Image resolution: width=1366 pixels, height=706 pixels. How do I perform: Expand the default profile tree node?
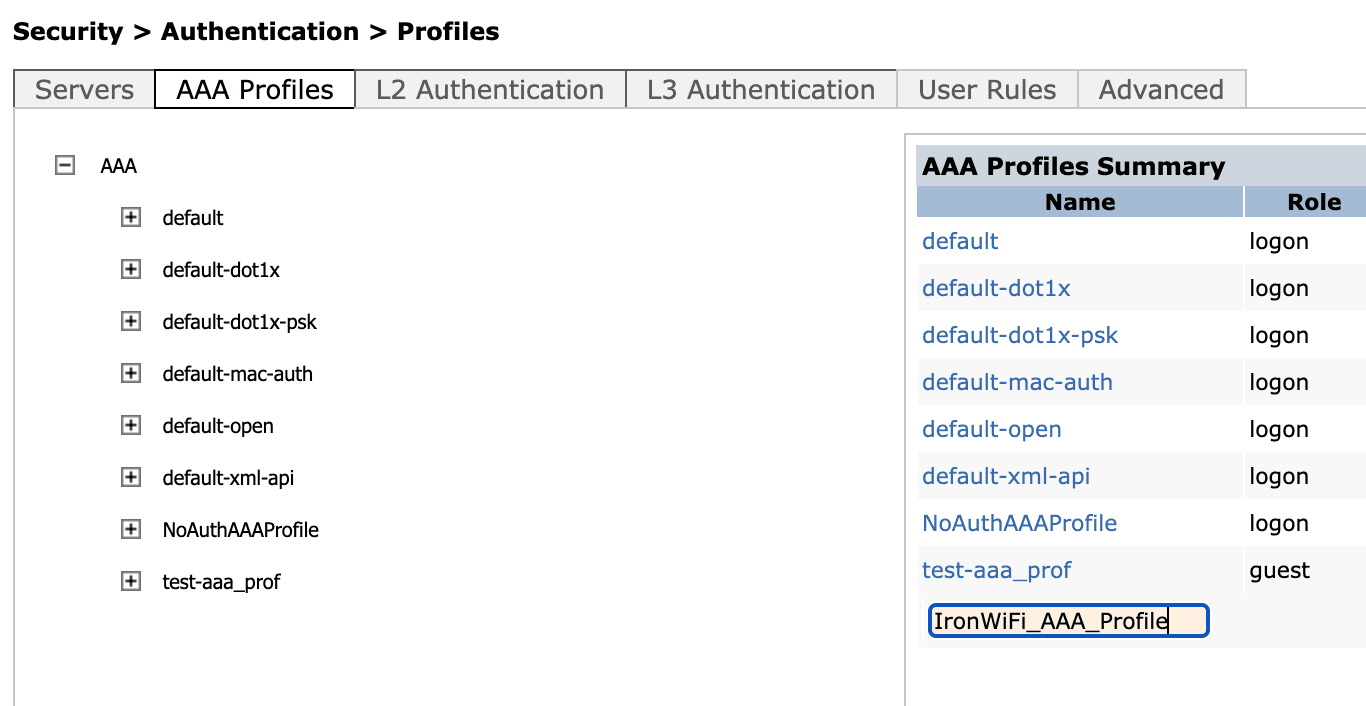tap(130, 218)
